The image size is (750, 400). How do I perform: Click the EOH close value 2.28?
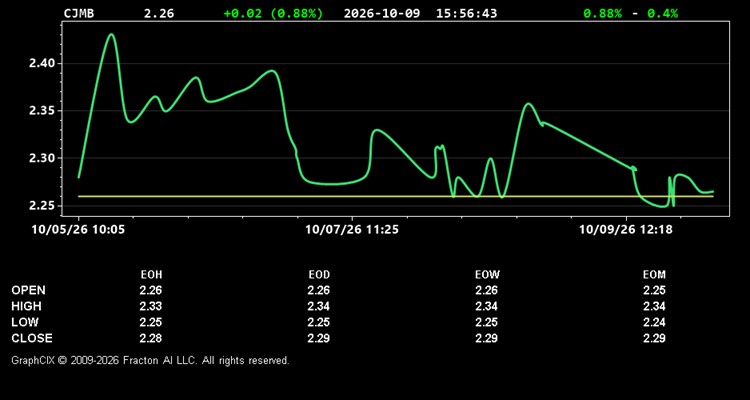pos(151,338)
